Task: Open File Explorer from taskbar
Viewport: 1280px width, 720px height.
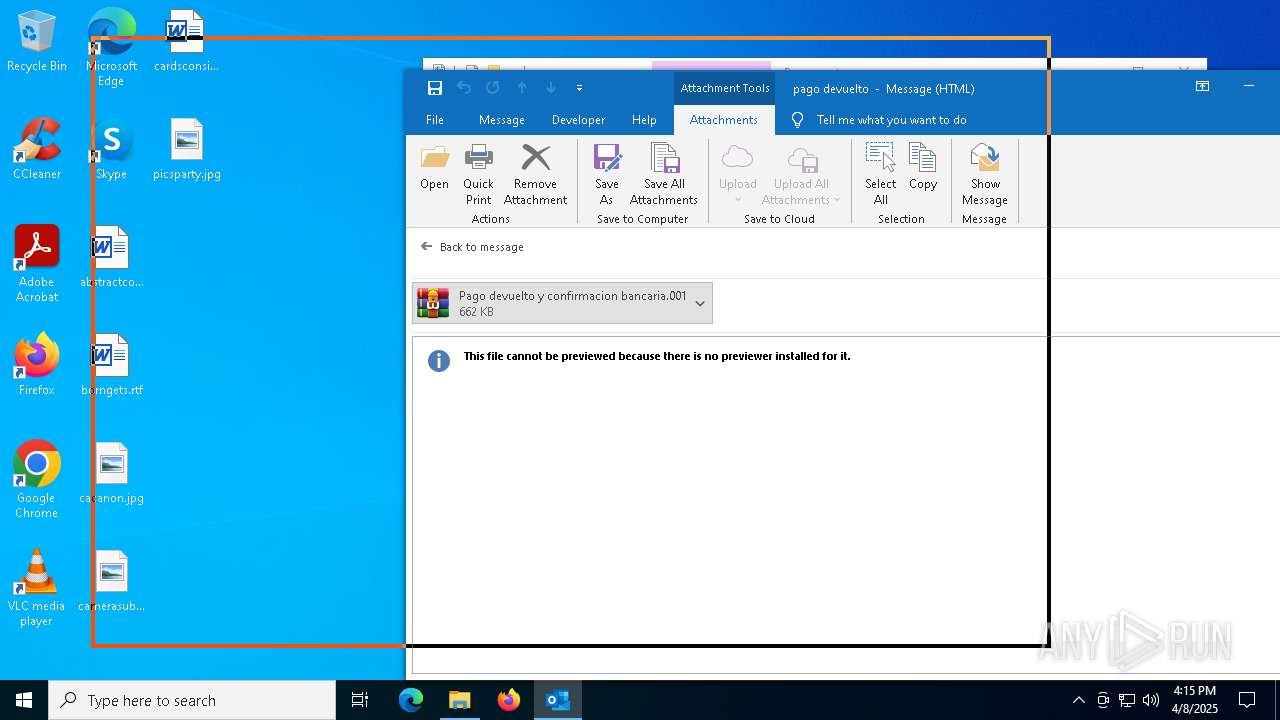Action: coord(460,700)
